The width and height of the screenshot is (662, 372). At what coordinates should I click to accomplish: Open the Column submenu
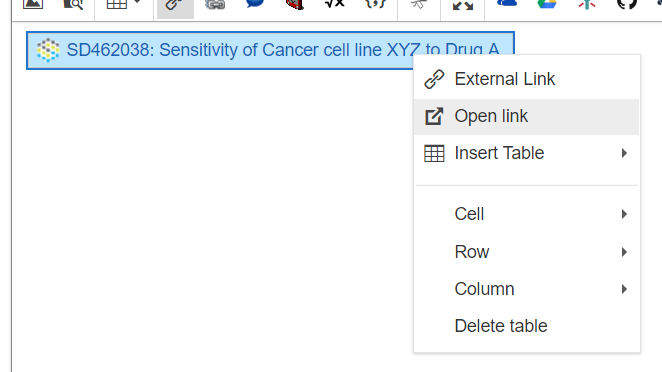pos(526,289)
